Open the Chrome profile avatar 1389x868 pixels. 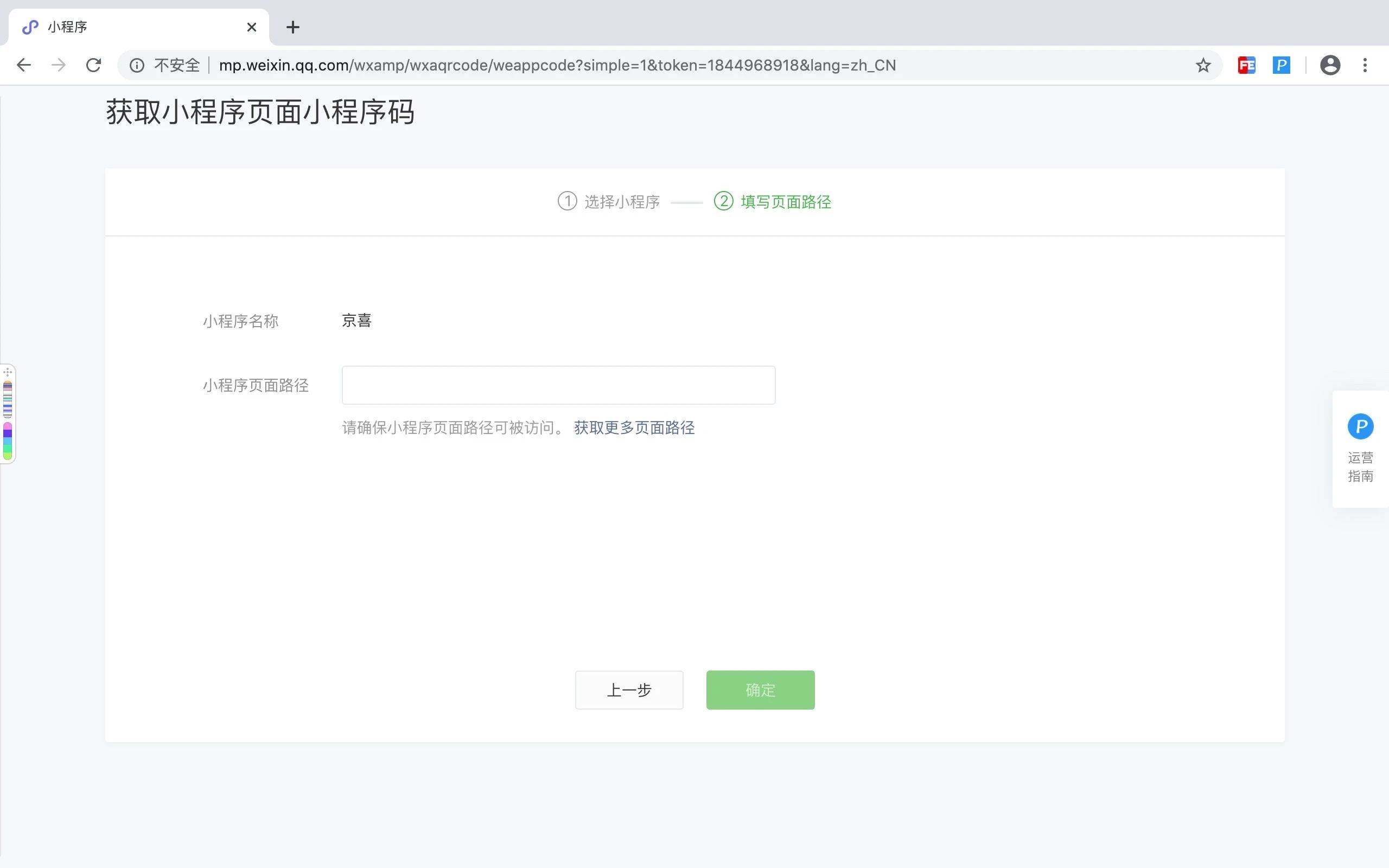click(1330, 66)
